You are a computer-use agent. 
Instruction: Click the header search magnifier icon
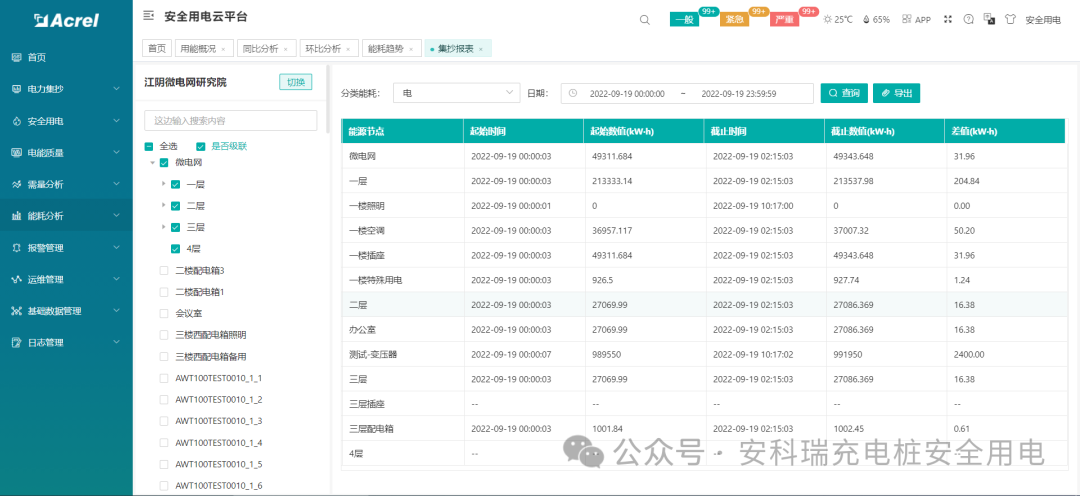[x=645, y=20]
